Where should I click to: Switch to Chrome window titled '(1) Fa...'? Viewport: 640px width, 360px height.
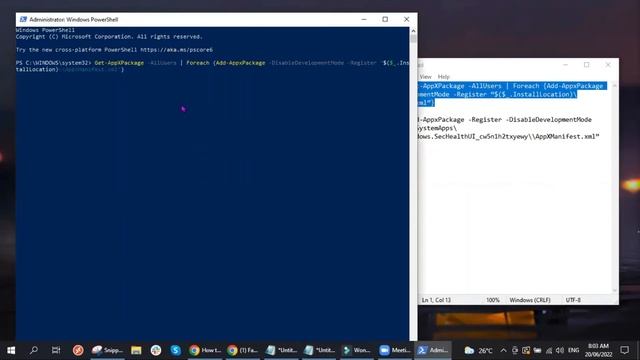243,350
